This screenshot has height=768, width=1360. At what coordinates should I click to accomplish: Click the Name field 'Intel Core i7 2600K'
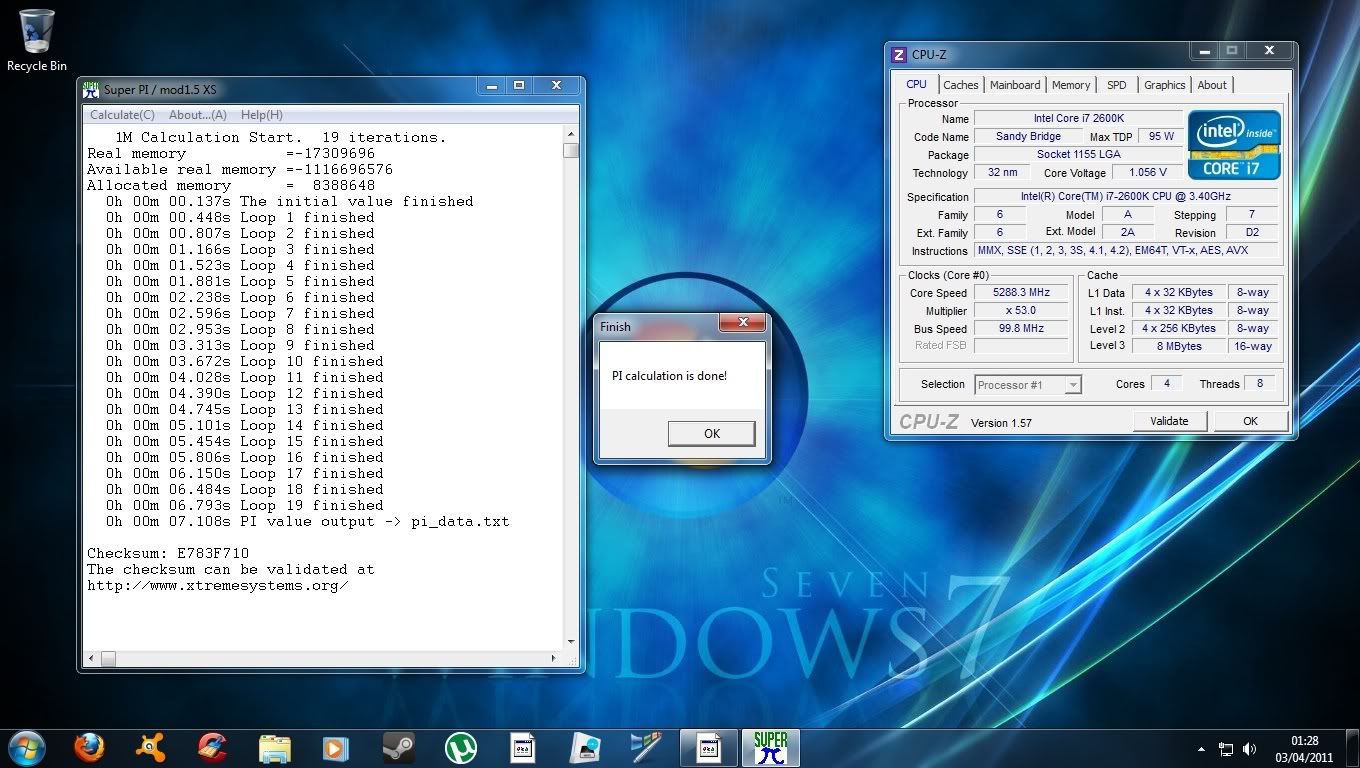click(1078, 118)
